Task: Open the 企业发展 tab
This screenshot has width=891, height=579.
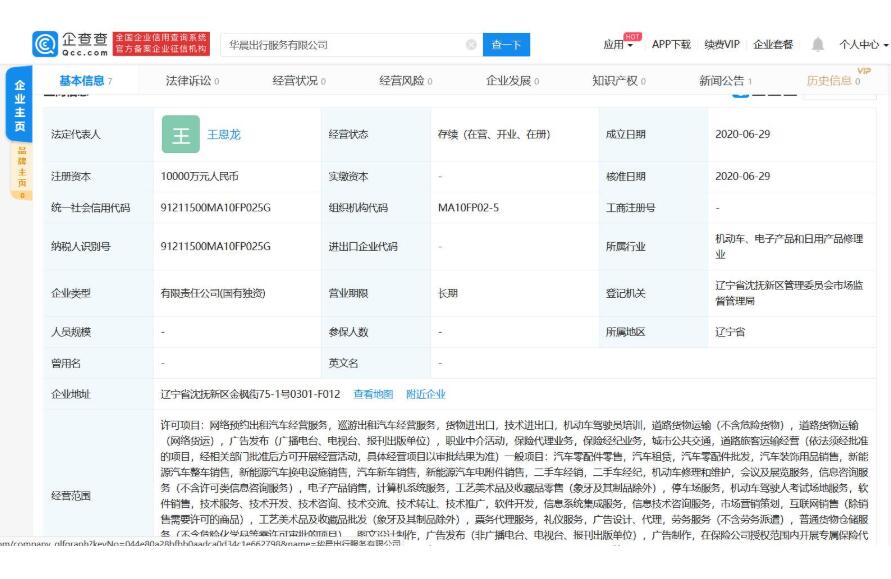Action: 513,81
